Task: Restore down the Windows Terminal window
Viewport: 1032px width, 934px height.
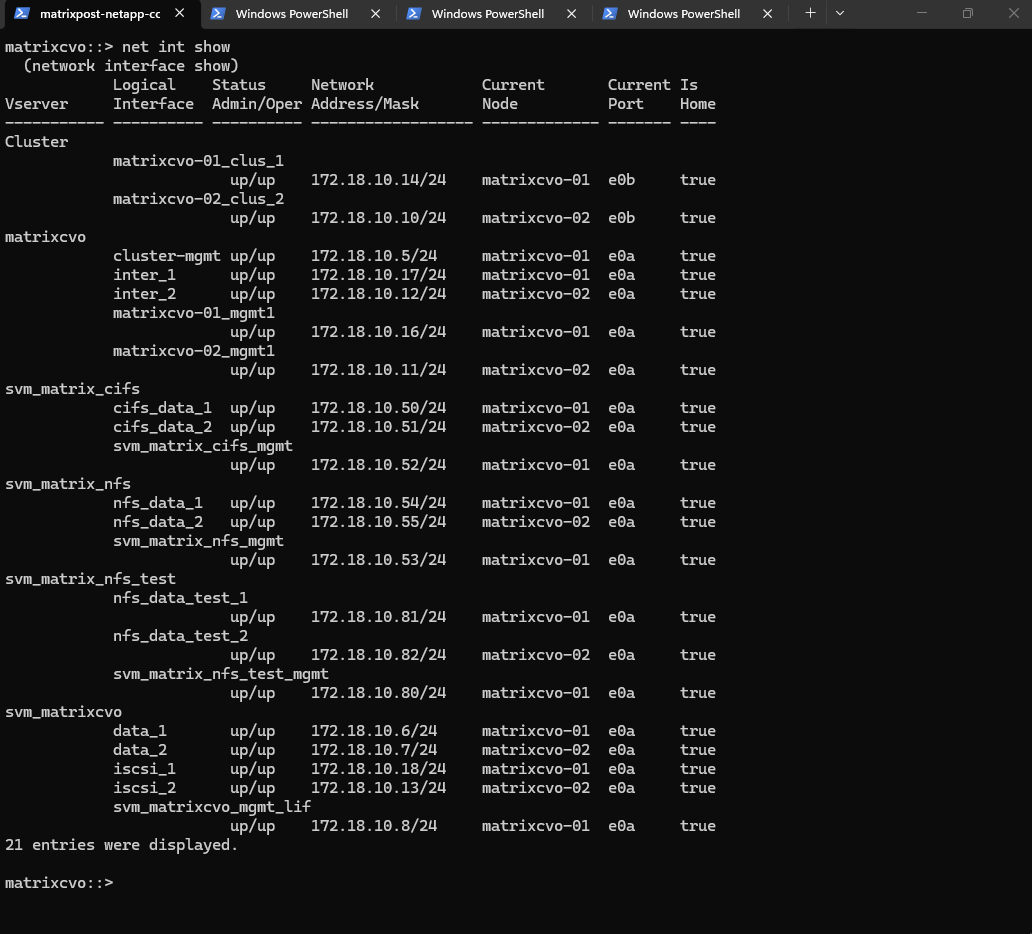Action: [967, 14]
